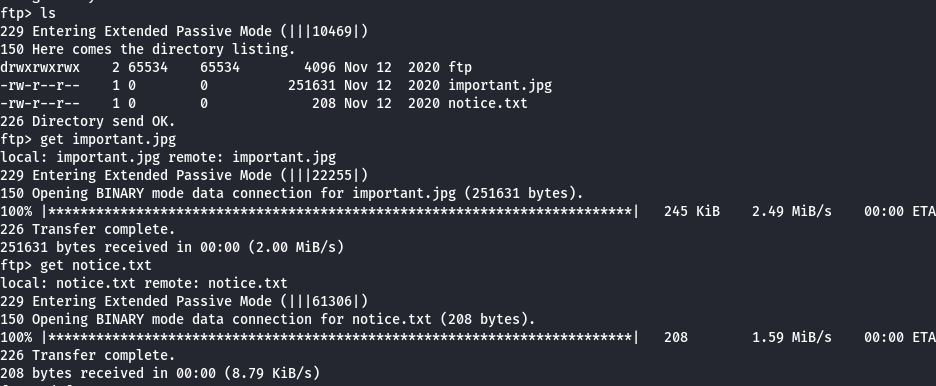Click the notice.txt filename in directory listing
The image size is (936, 386).
pos(488,103)
